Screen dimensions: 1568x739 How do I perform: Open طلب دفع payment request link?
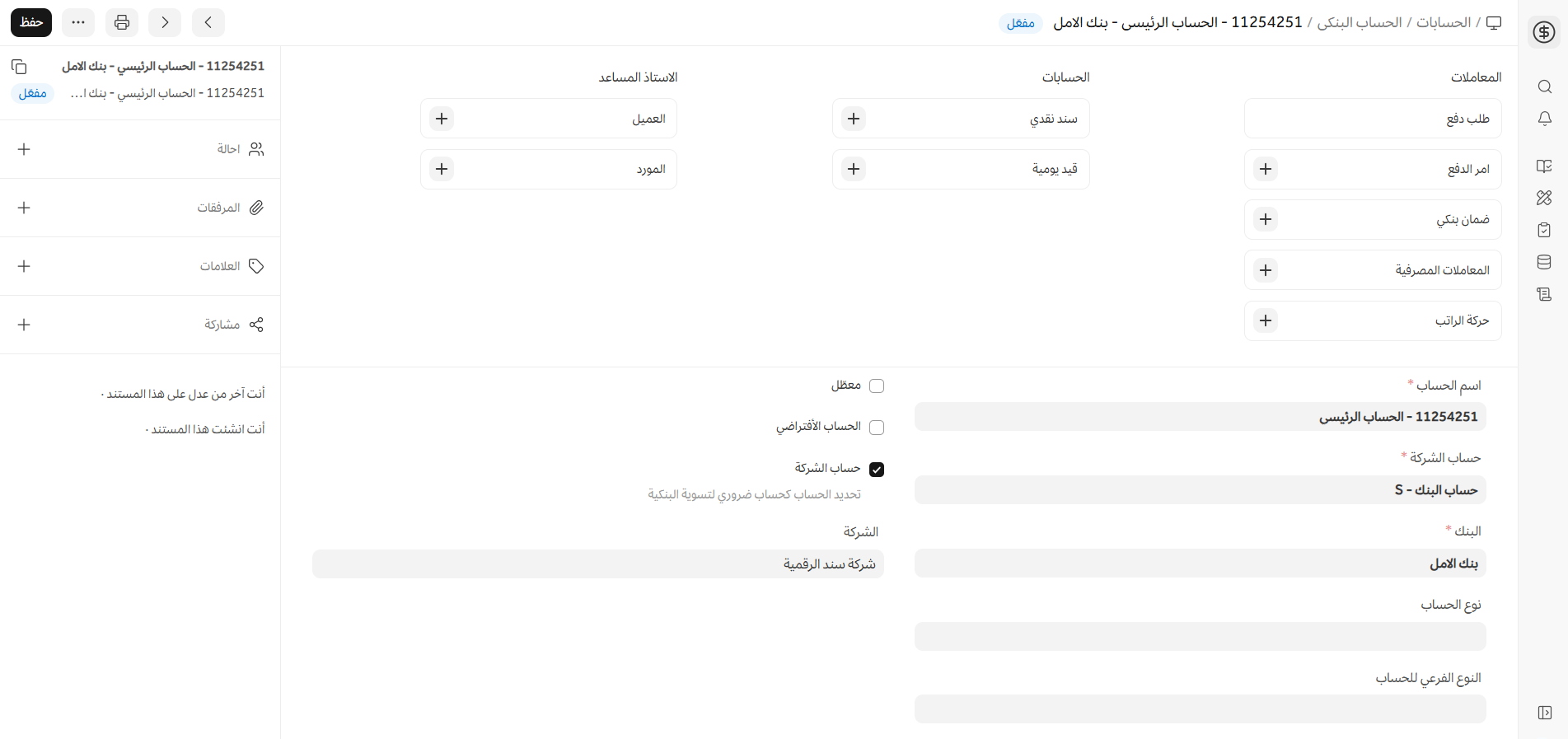(x=1467, y=119)
